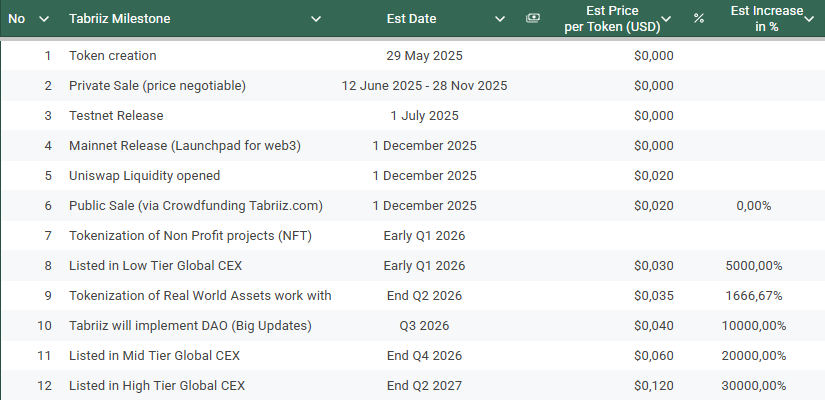Select Tabriiz will implement DAO cell
The width and height of the screenshot is (825, 400).
click(x=190, y=326)
